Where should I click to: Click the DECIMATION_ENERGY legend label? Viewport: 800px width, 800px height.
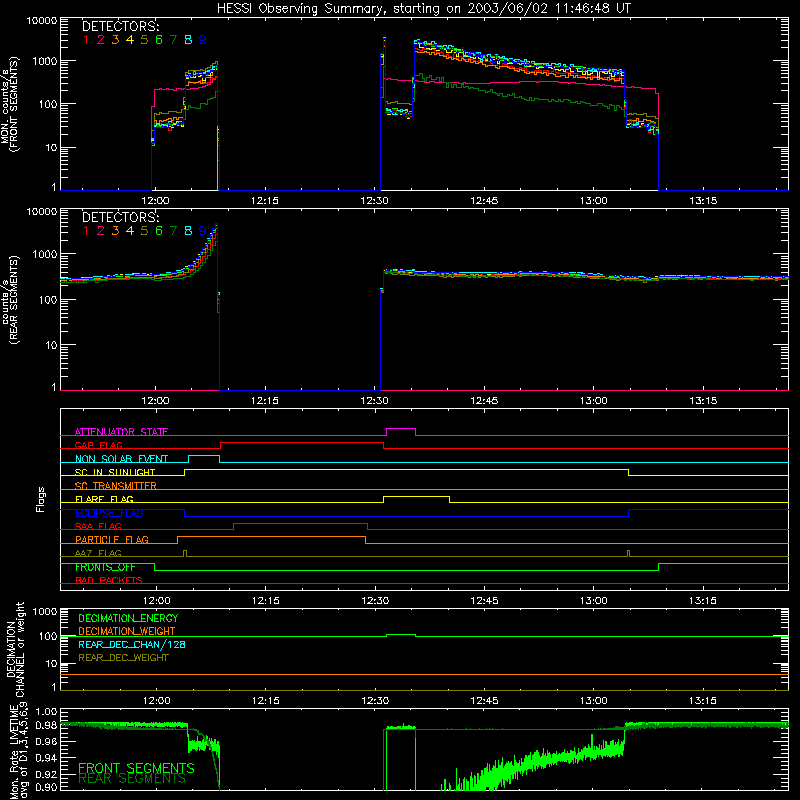click(x=128, y=618)
